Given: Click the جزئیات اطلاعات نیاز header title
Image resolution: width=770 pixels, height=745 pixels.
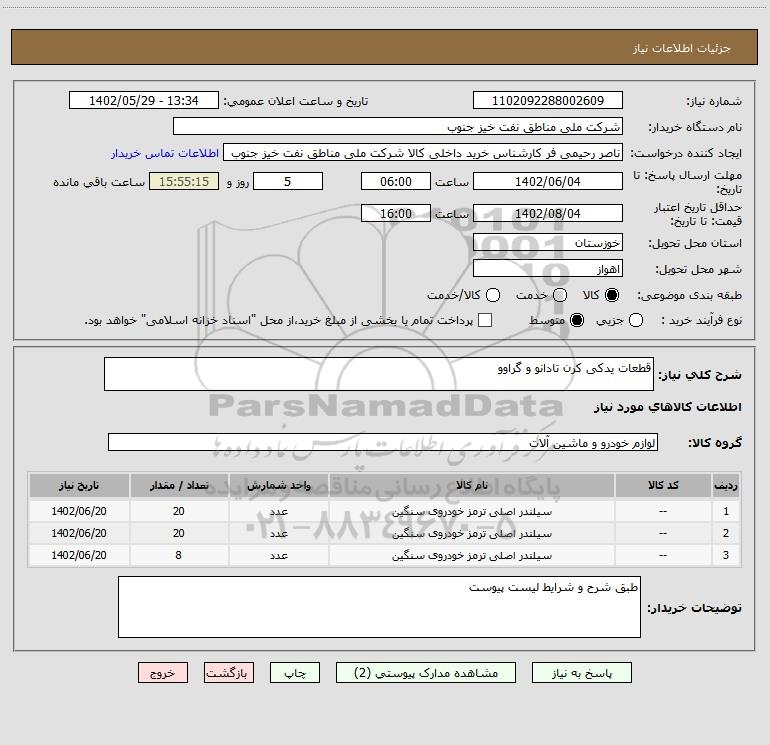Looking at the screenshot, I should point(681,48).
